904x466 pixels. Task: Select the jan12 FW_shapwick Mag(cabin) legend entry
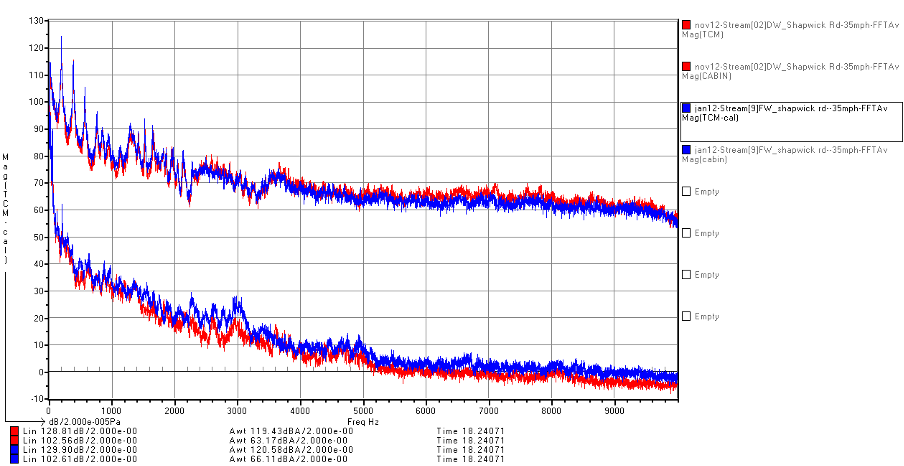click(x=790, y=153)
